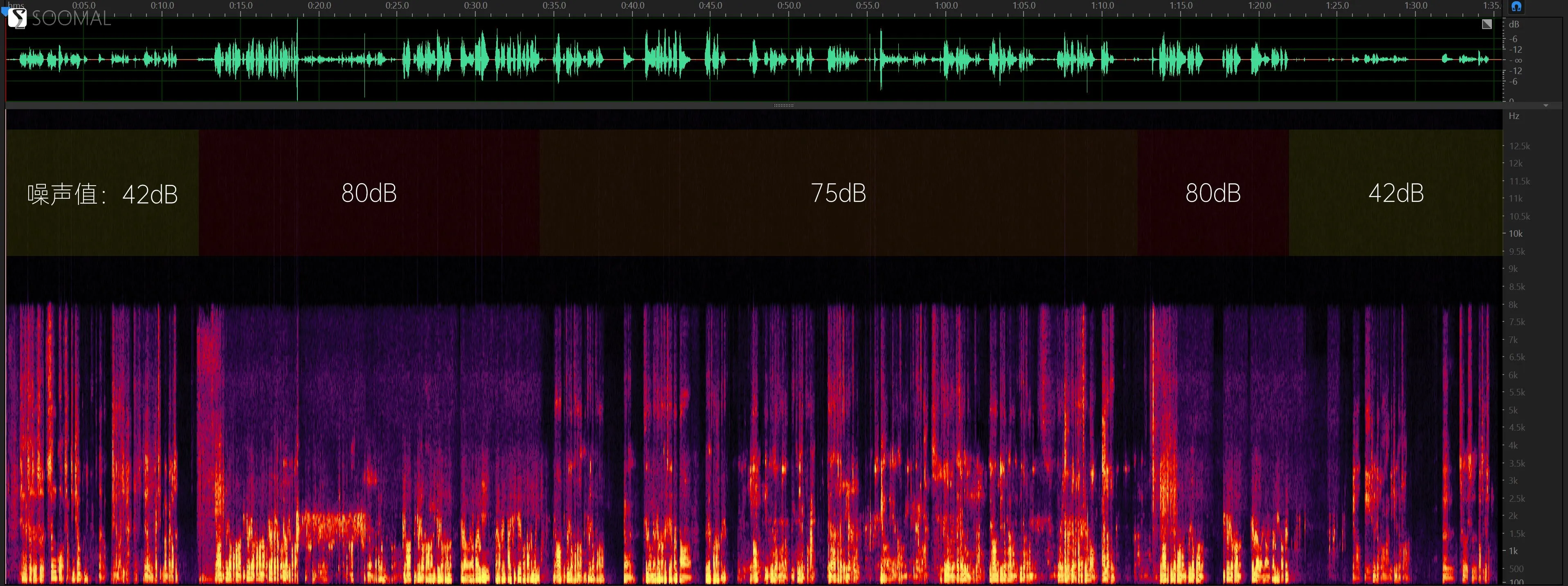The height and width of the screenshot is (586, 1568).
Task: Click the first 80dB noise region label
Action: click(369, 193)
